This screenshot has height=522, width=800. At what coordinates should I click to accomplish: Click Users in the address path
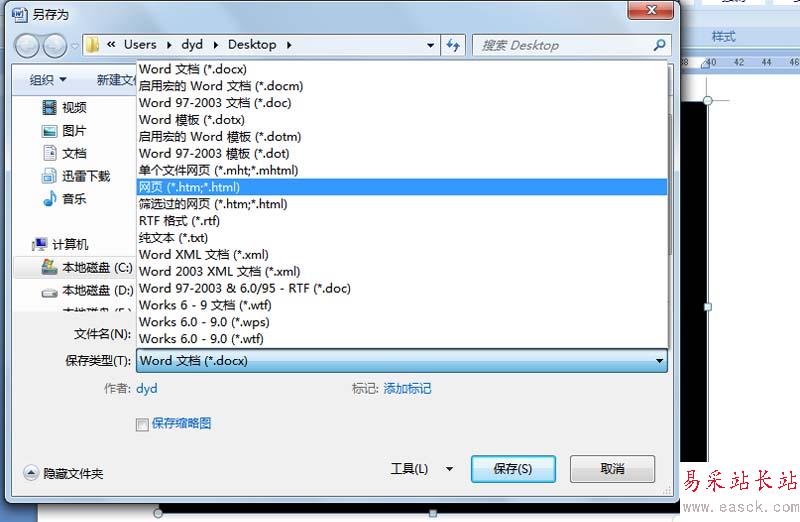point(140,45)
